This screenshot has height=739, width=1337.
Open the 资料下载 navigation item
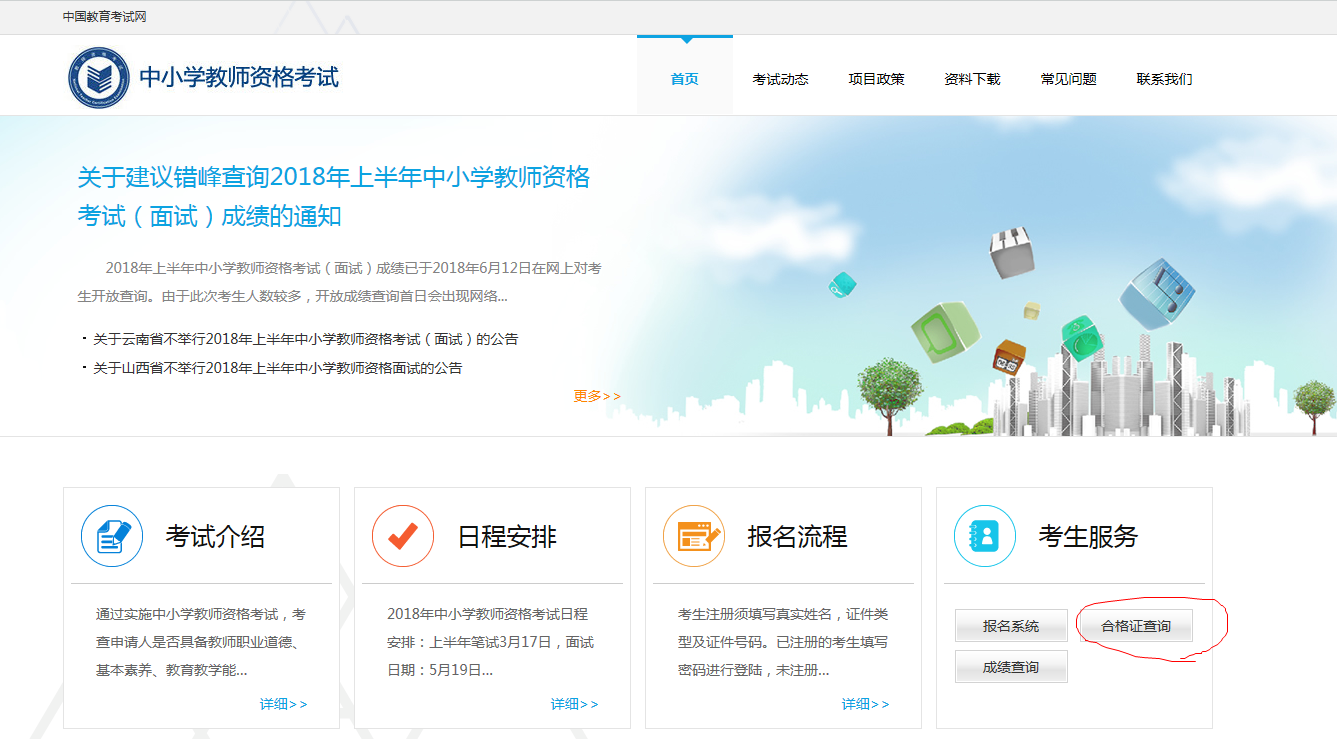point(972,79)
